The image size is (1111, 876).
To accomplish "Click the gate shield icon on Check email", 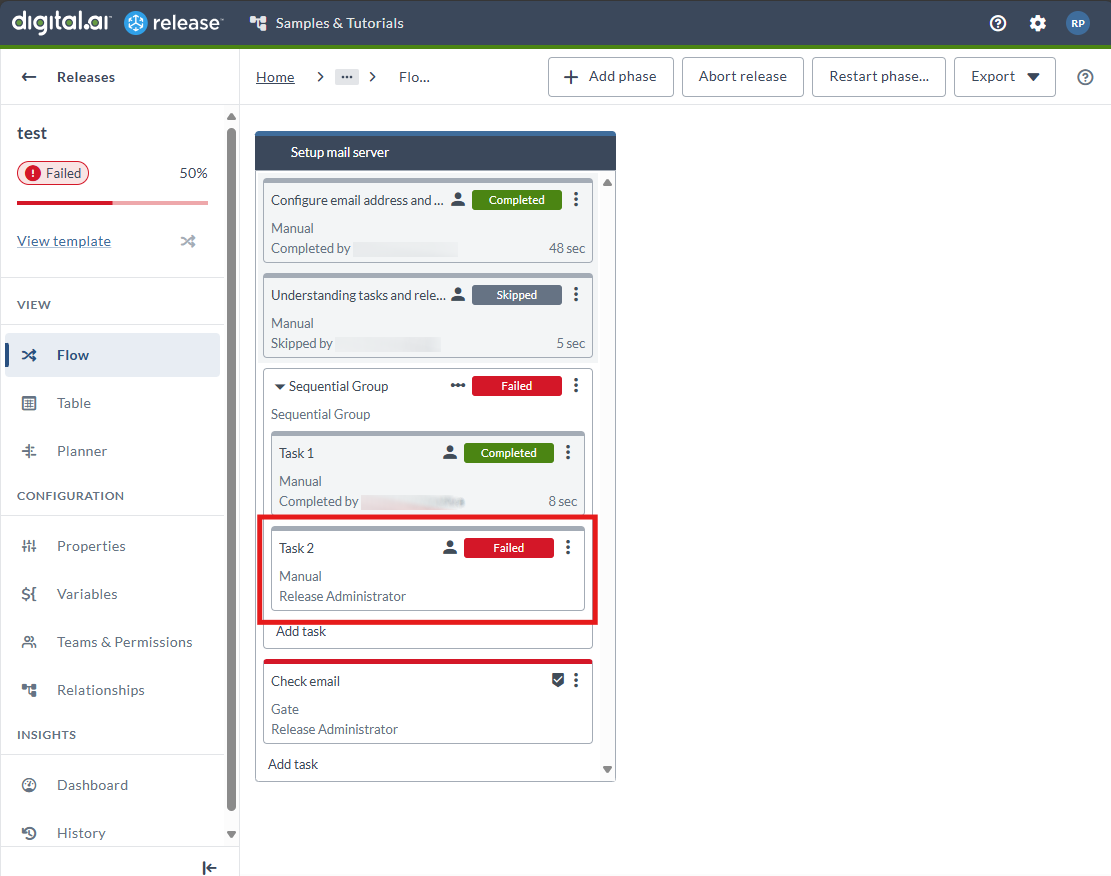I will point(558,680).
